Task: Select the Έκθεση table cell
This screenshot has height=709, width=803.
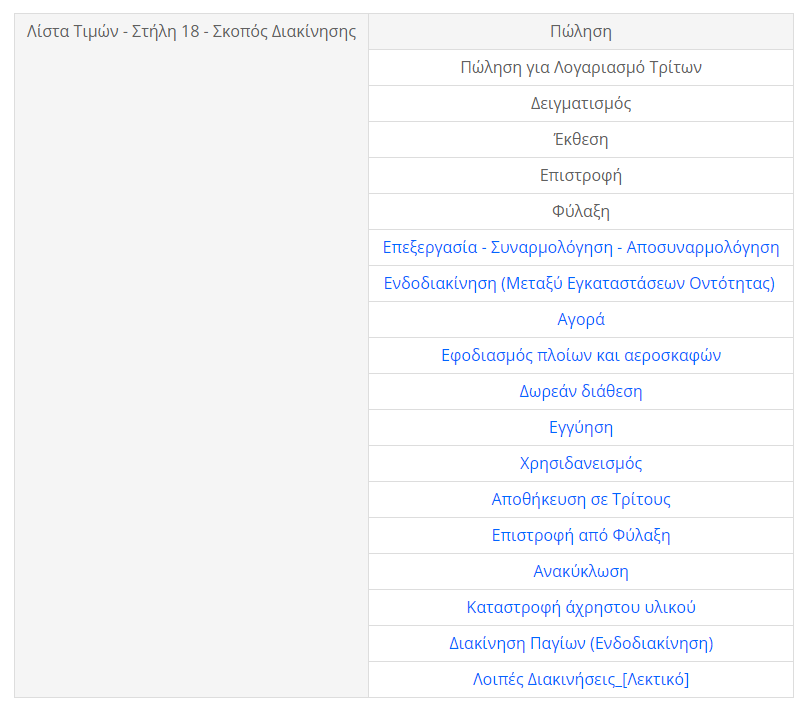Action: click(581, 139)
